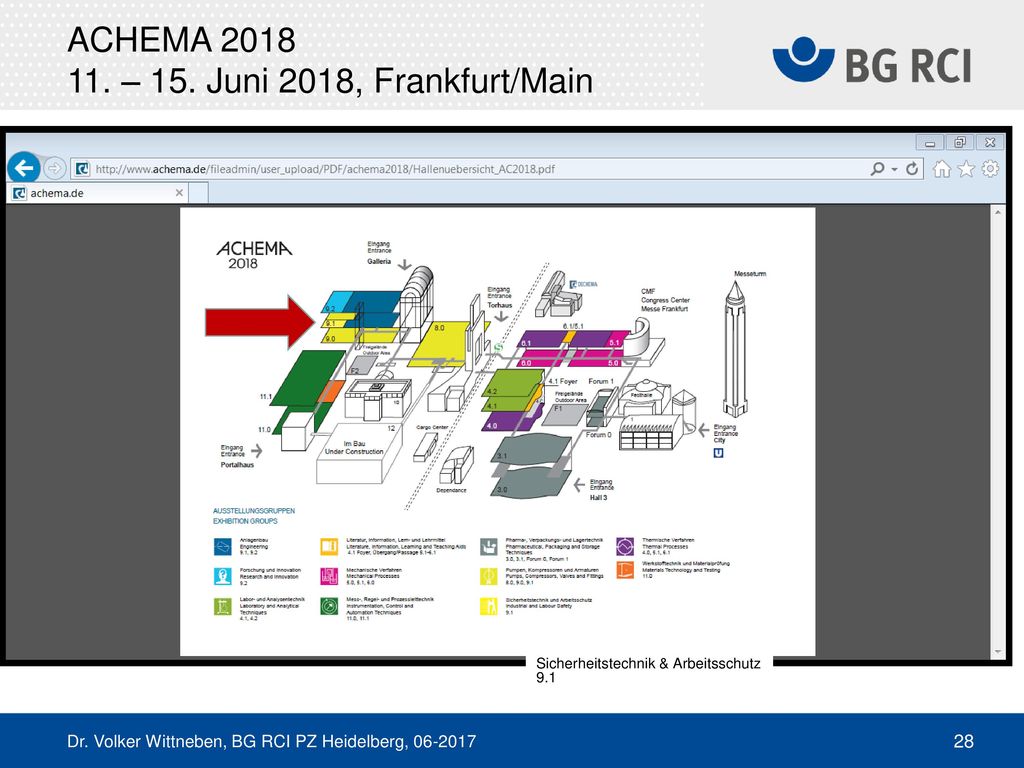
Task: Close the browser window
Action: coord(990,142)
